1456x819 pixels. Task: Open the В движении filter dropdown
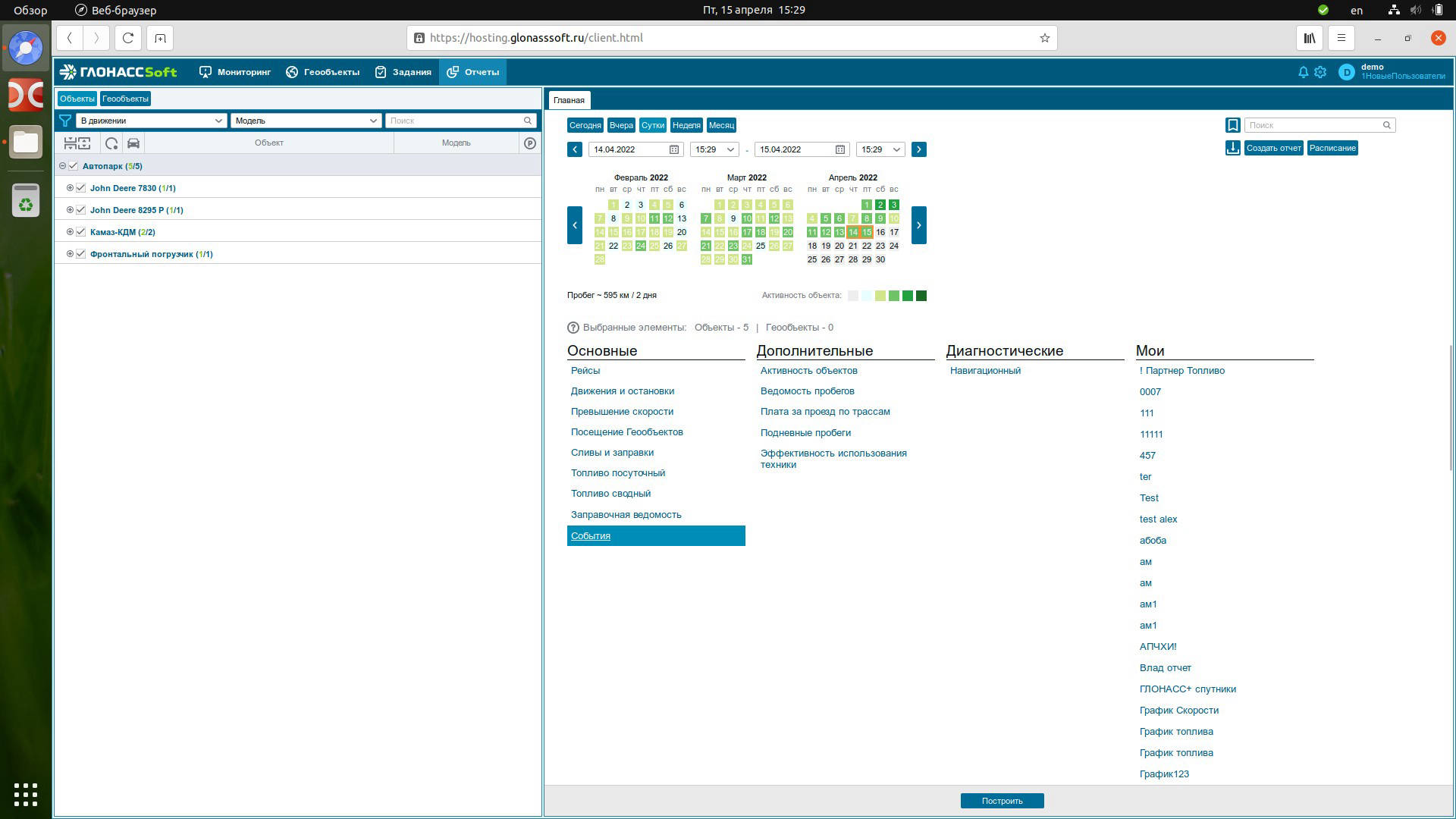point(151,121)
